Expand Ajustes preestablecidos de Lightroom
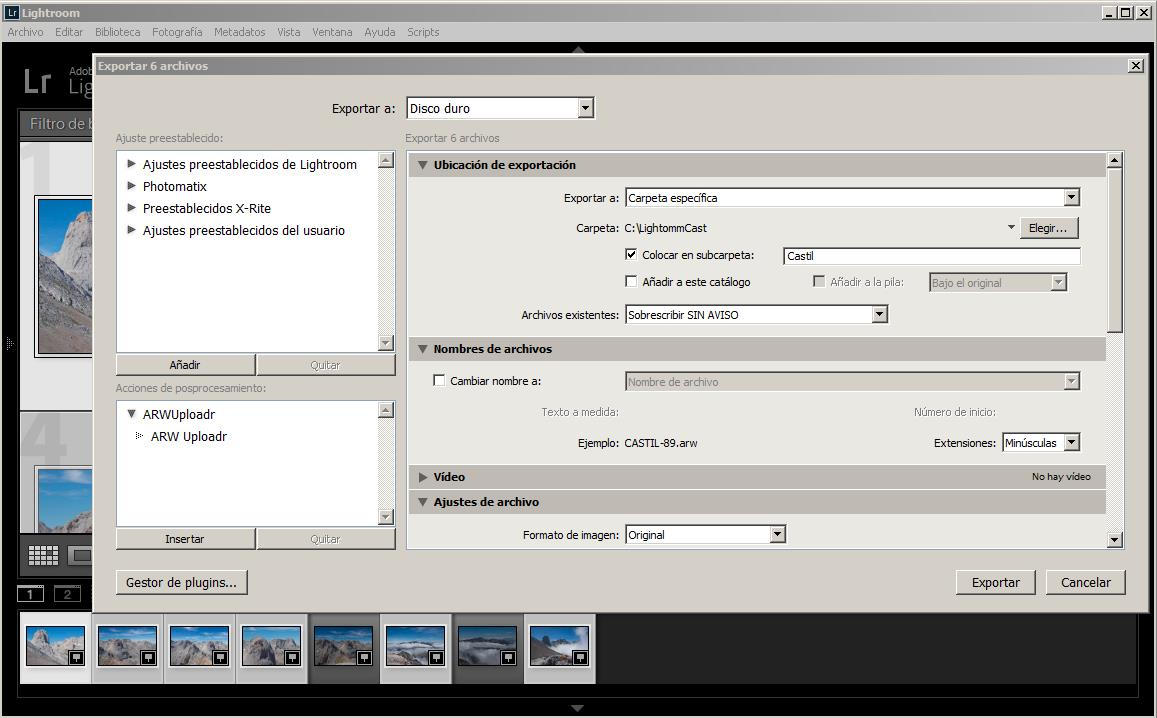1157x718 pixels. point(131,164)
